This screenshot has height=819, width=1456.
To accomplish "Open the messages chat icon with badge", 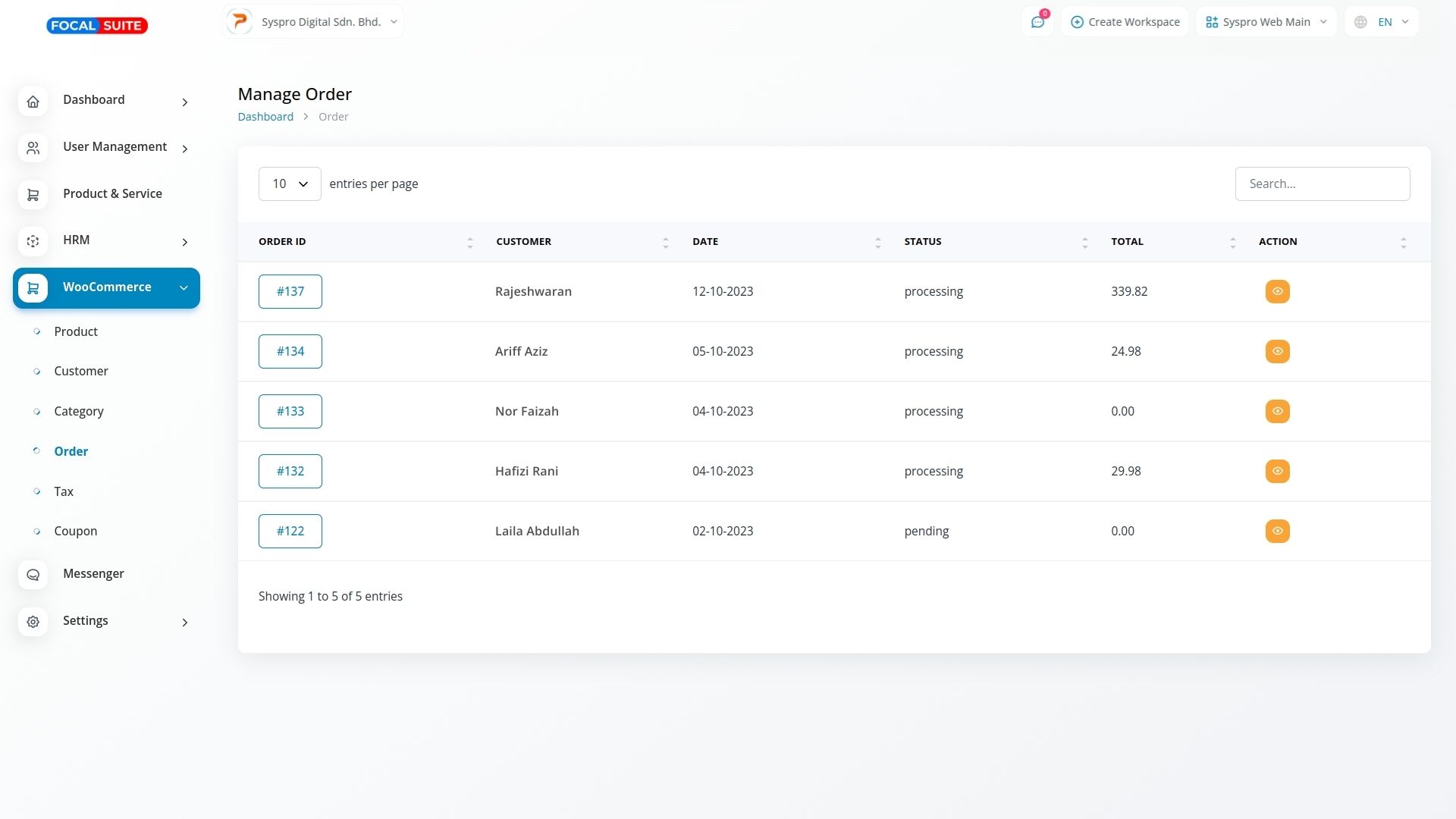I will pyautogui.click(x=1037, y=22).
